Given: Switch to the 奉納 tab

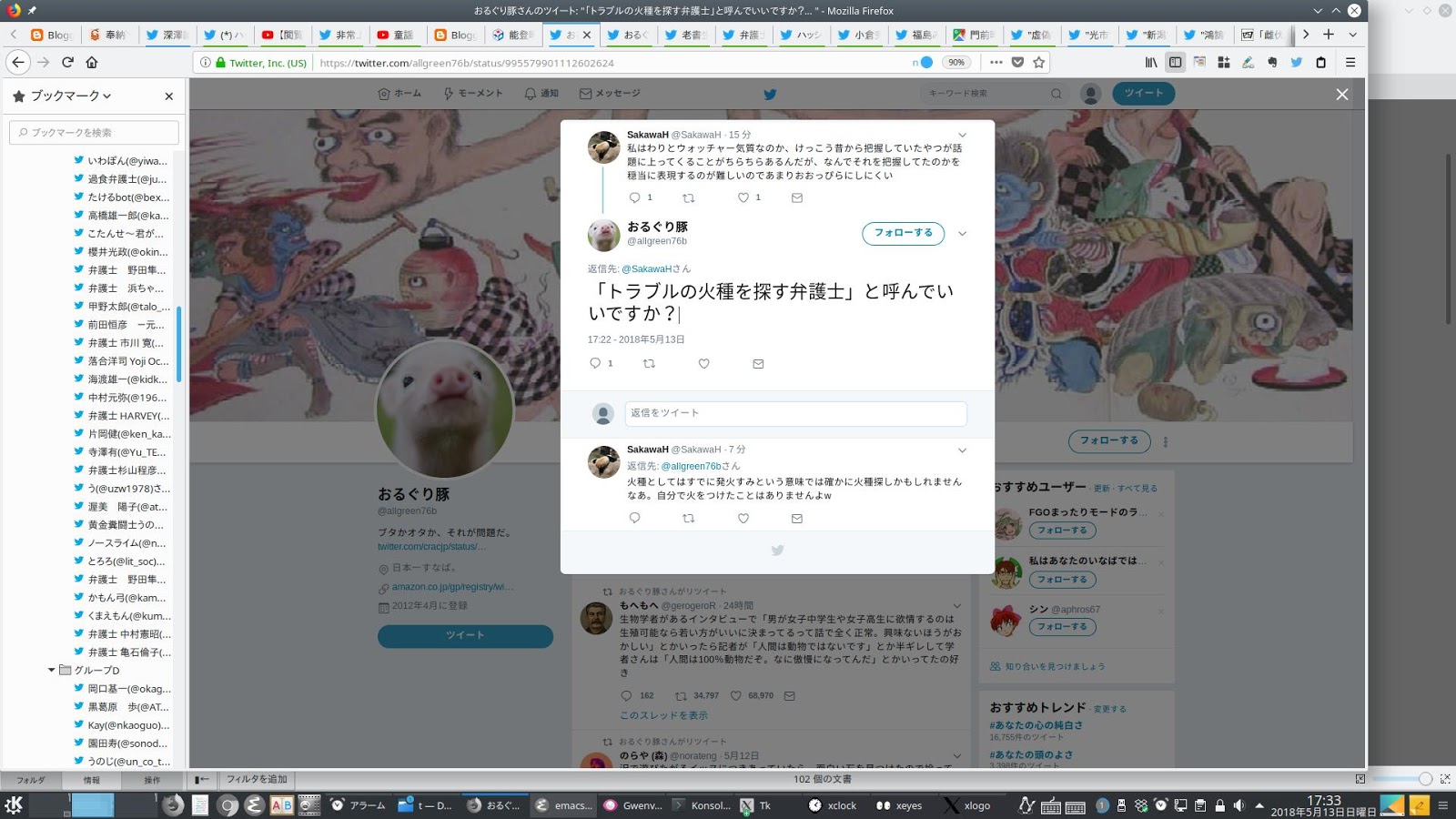Looking at the screenshot, I should click(108, 35).
